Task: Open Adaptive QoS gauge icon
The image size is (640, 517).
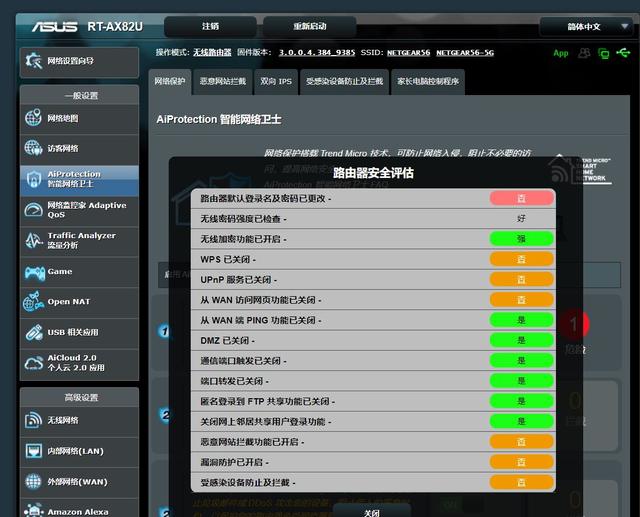Action: click(33, 210)
